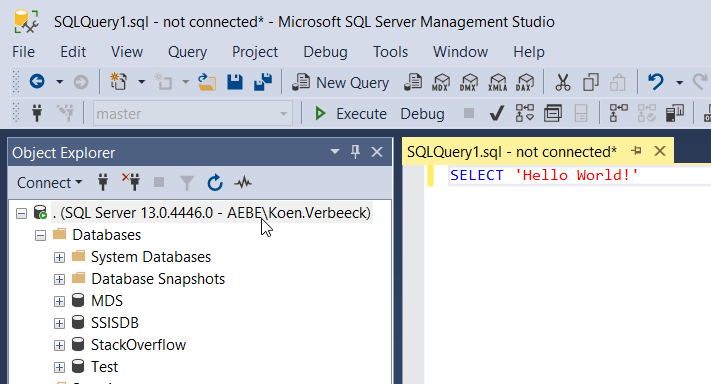Select the StackOverflow database
This screenshot has height=384, width=711.
(138, 345)
